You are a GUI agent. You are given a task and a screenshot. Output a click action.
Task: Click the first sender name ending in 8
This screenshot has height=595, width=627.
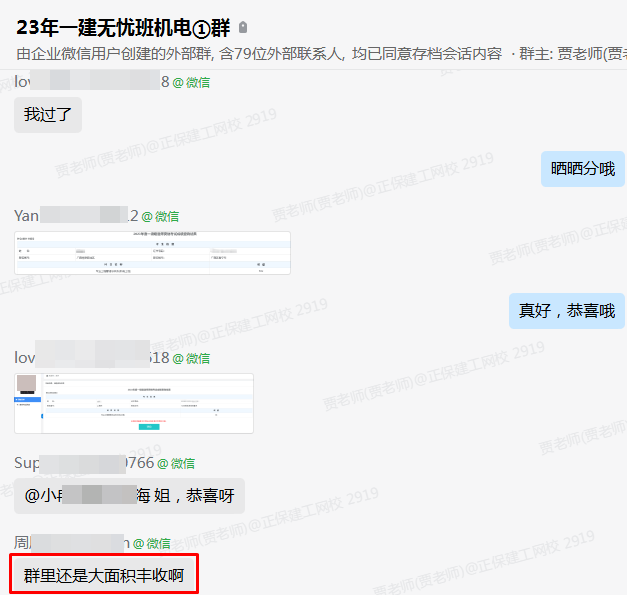point(91,82)
